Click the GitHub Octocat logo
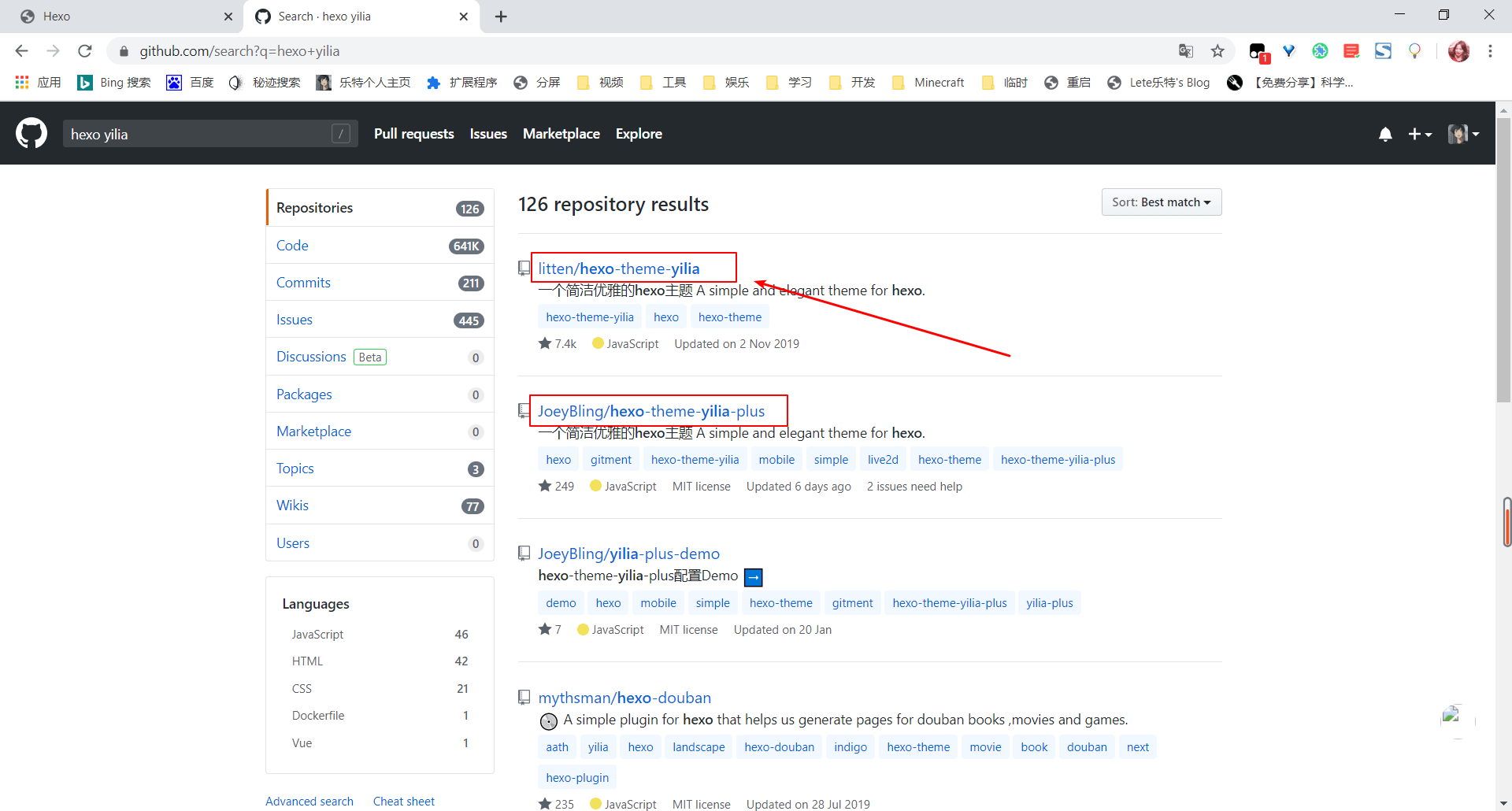Image resolution: width=1512 pixels, height=811 pixels. [31, 134]
